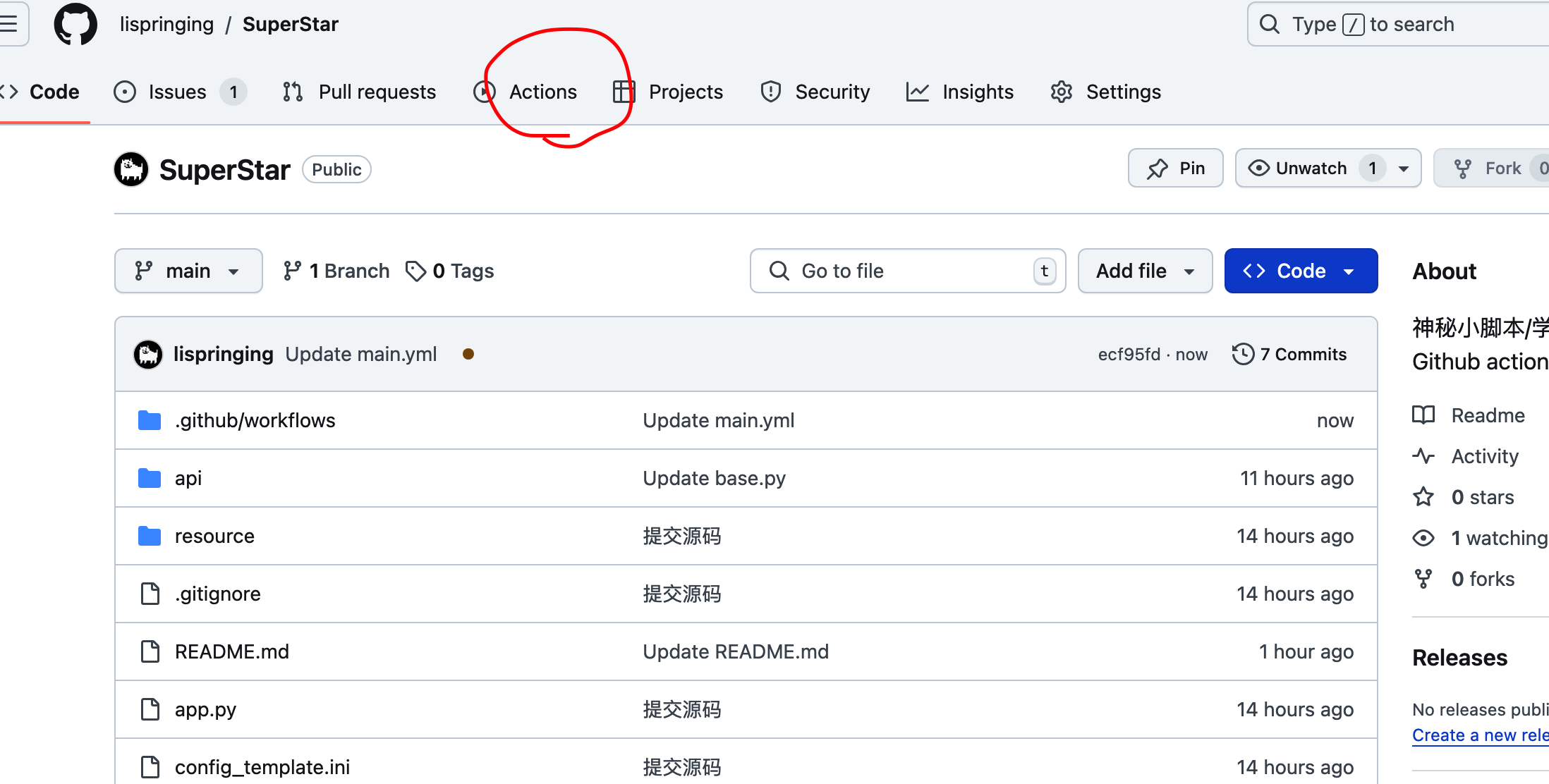The height and width of the screenshot is (784, 1549).
Task: Click the Pull requests branch icon
Action: pos(293,92)
